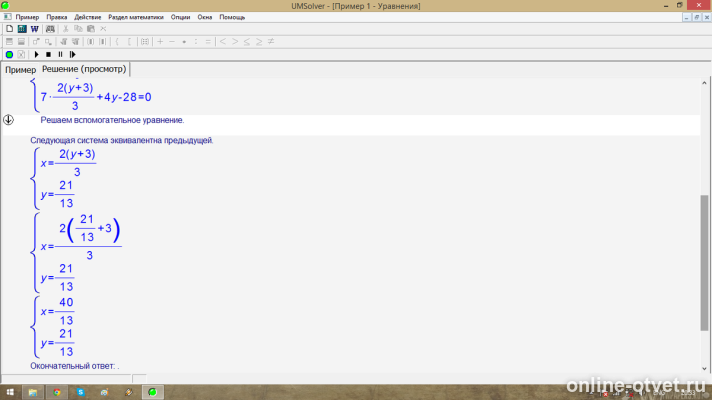Open File Explorer from taskbar
Viewport: 712px width, 400px height.
(33, 392)
